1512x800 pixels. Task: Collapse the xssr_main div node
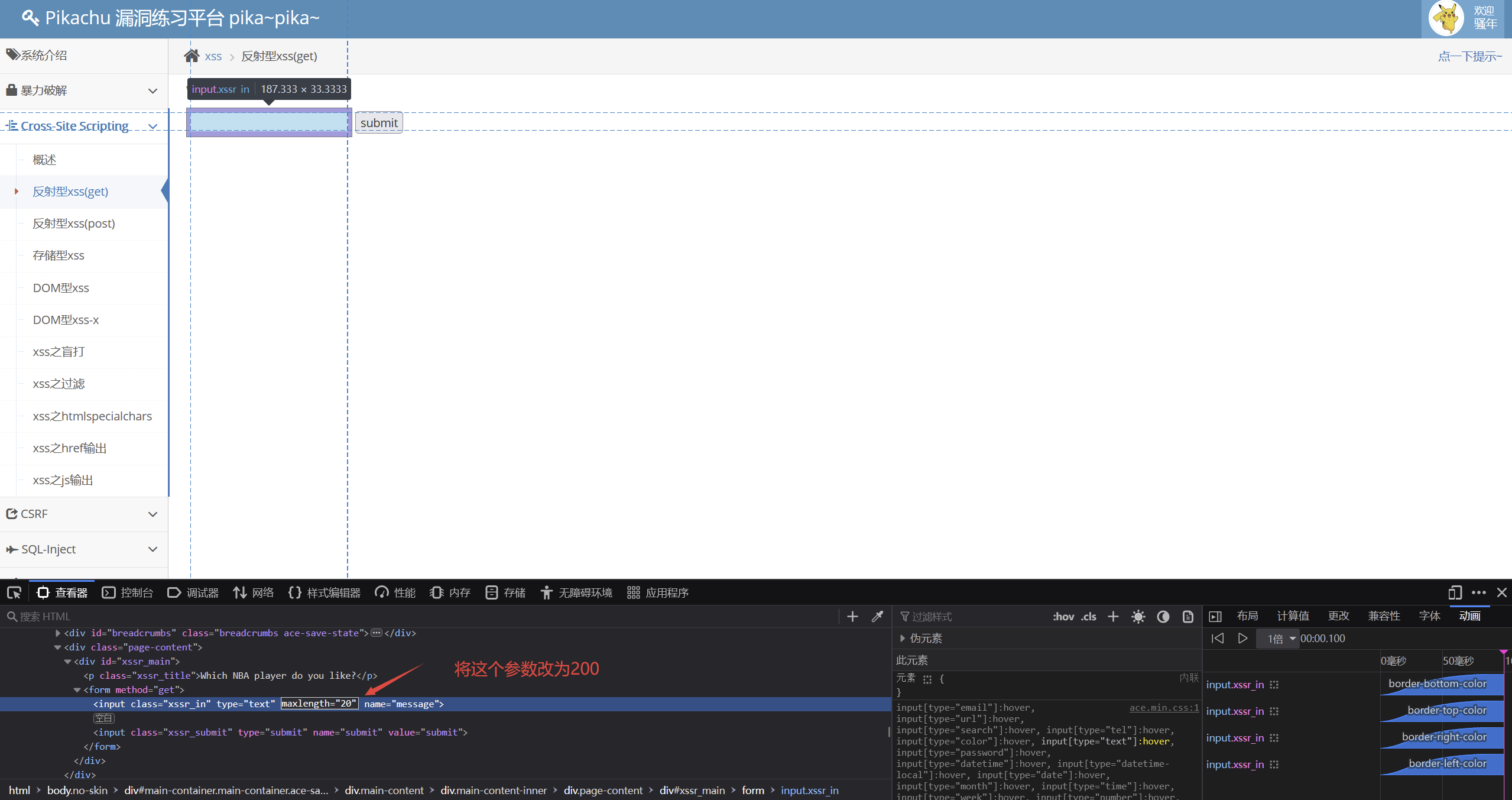click(67, 662)
